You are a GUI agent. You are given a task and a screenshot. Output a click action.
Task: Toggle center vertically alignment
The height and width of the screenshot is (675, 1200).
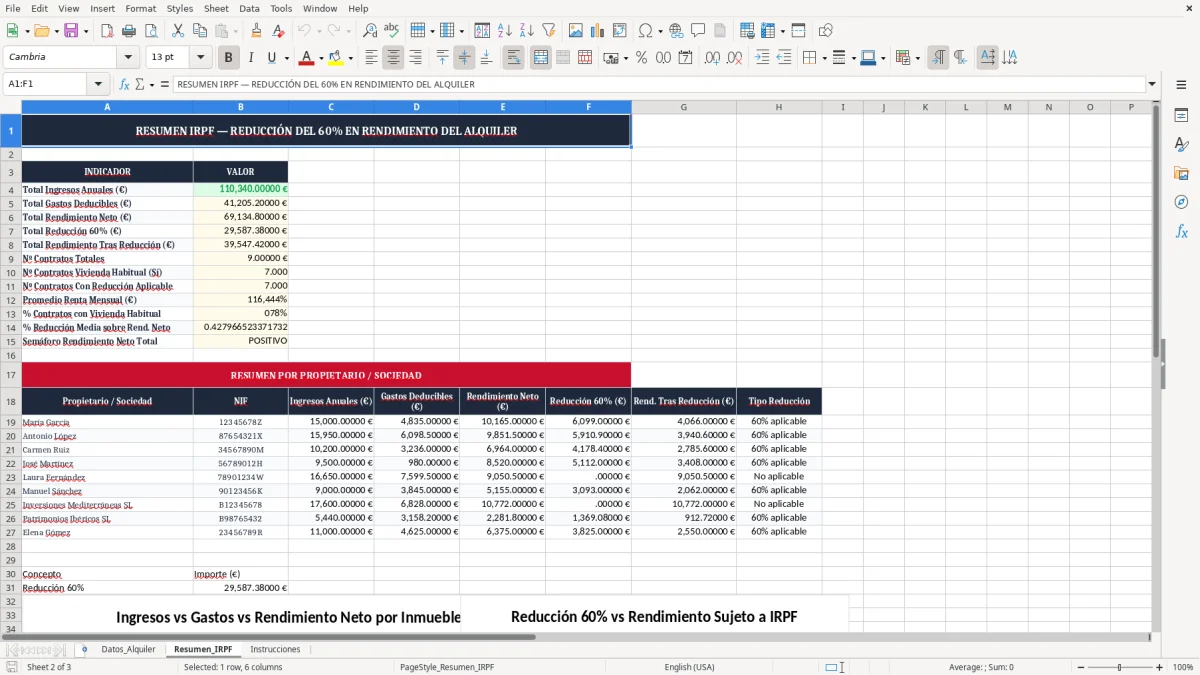coord(464,58)
